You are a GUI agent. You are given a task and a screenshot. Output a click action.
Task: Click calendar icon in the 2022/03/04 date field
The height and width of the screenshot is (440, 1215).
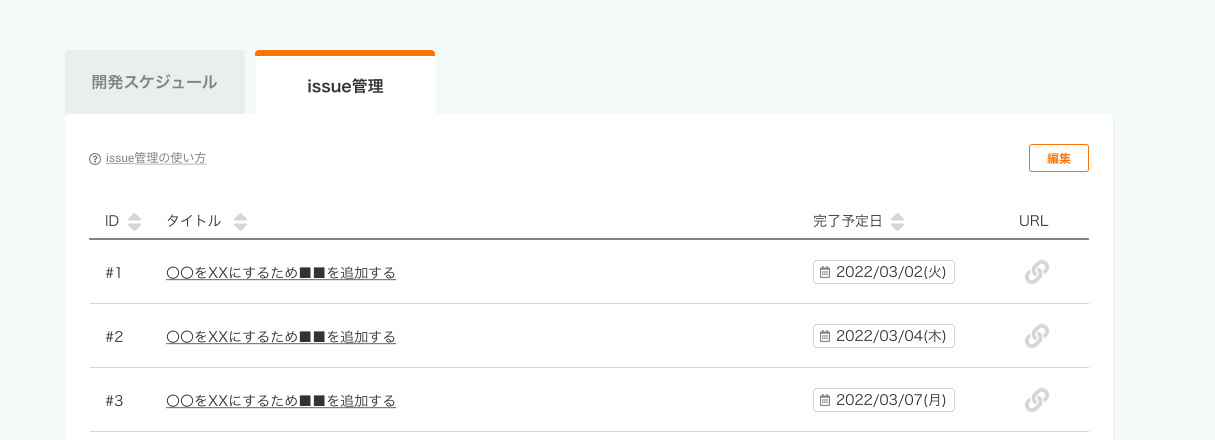click(x=825, y=336)
